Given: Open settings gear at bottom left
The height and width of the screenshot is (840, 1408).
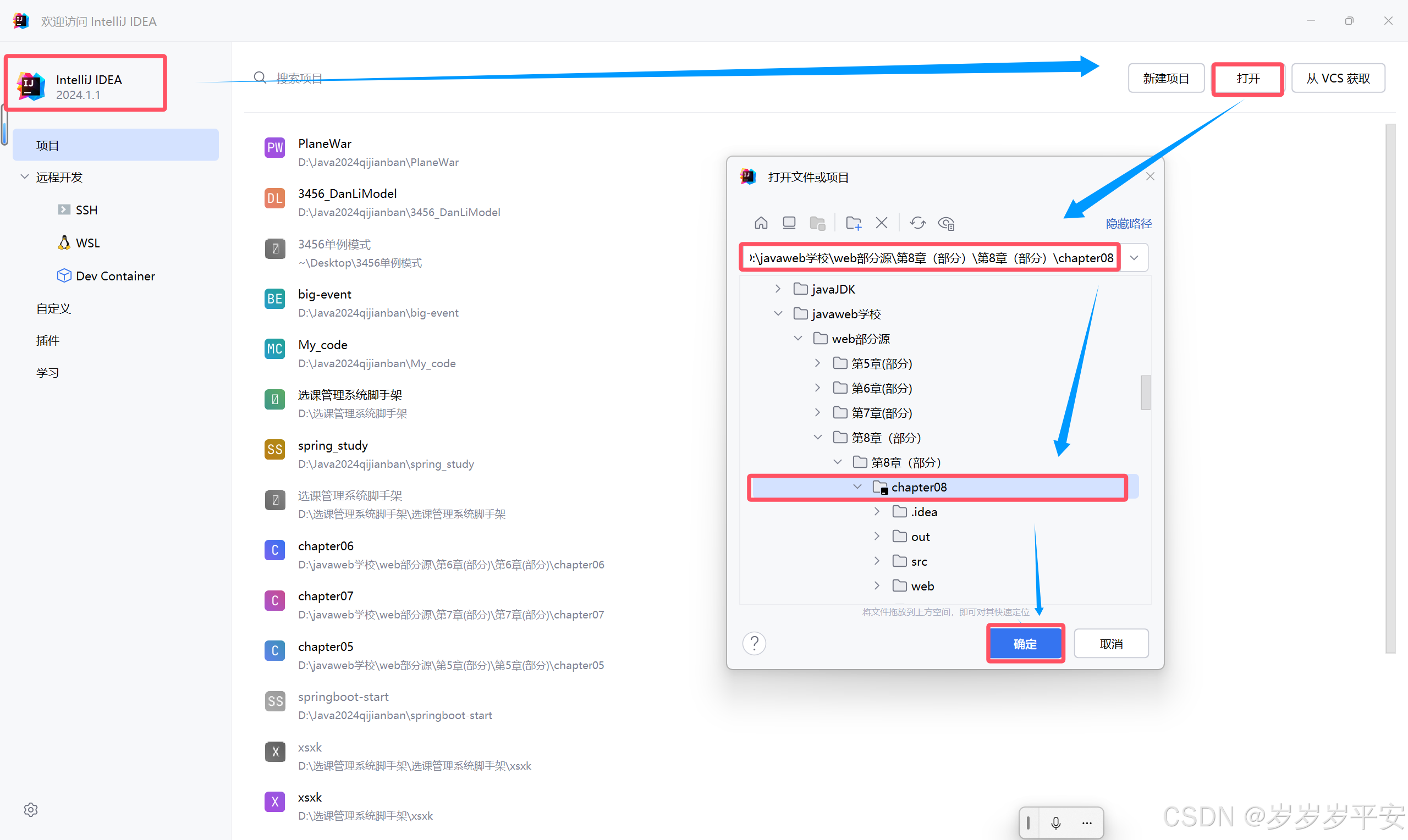Looking at the screenshot, I should tap(31, 809).
